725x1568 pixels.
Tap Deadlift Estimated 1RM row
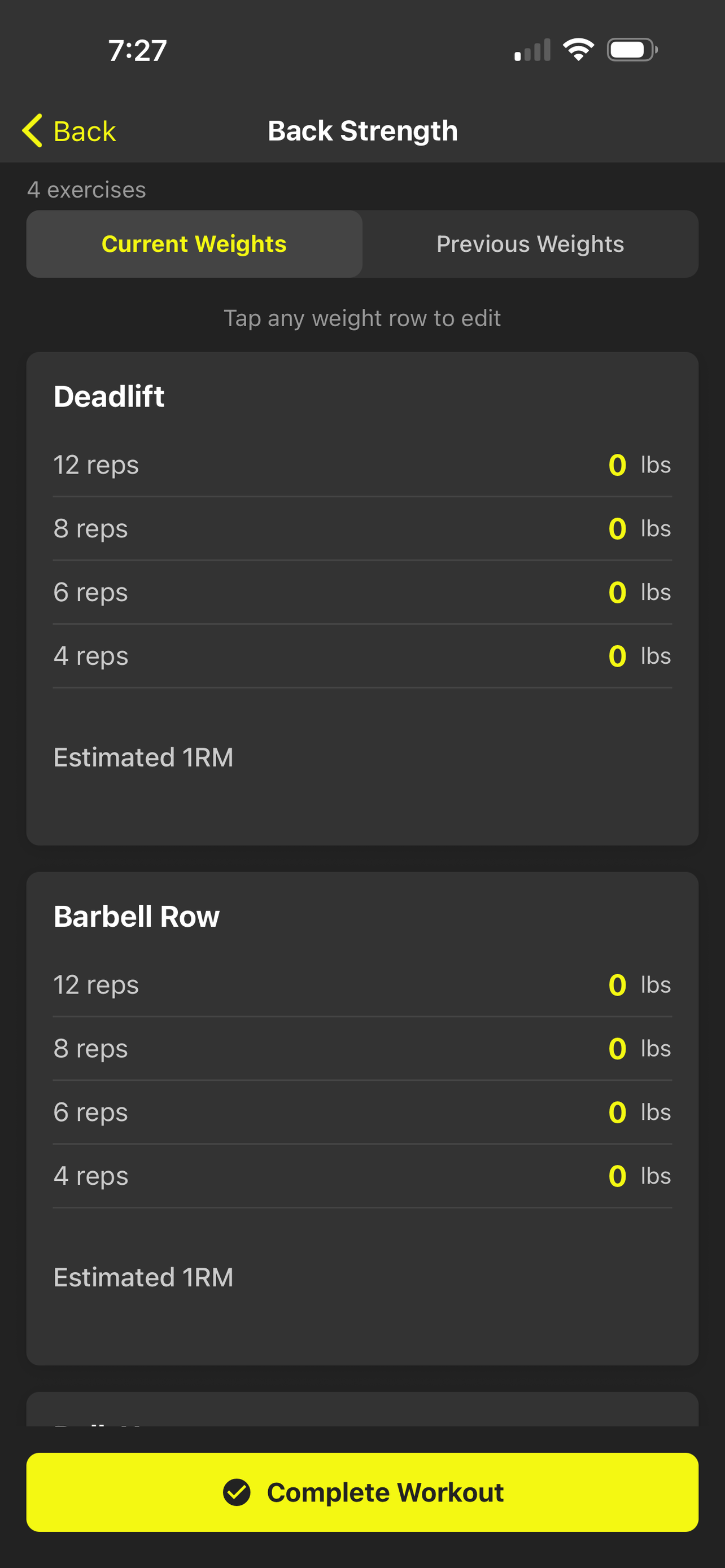(362, 757)
